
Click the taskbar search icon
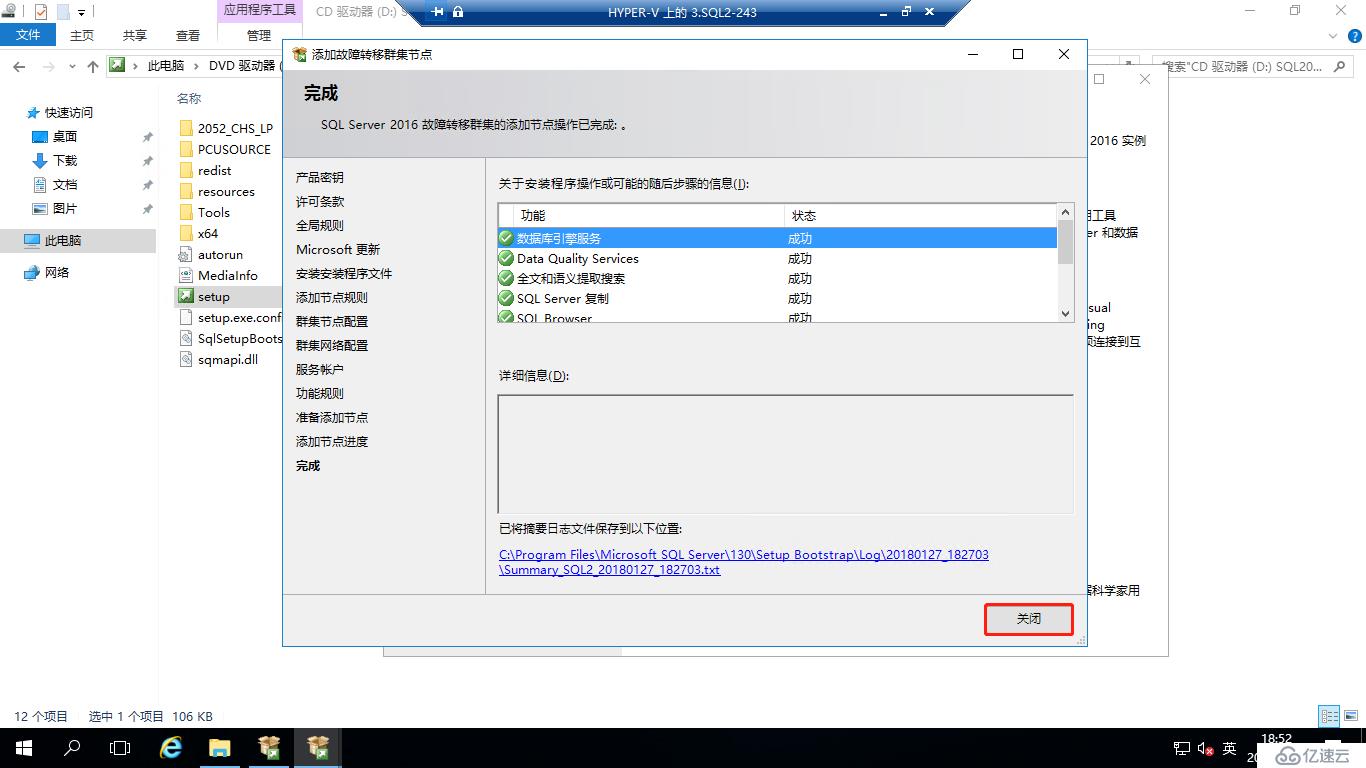click(x=72, y=748)
